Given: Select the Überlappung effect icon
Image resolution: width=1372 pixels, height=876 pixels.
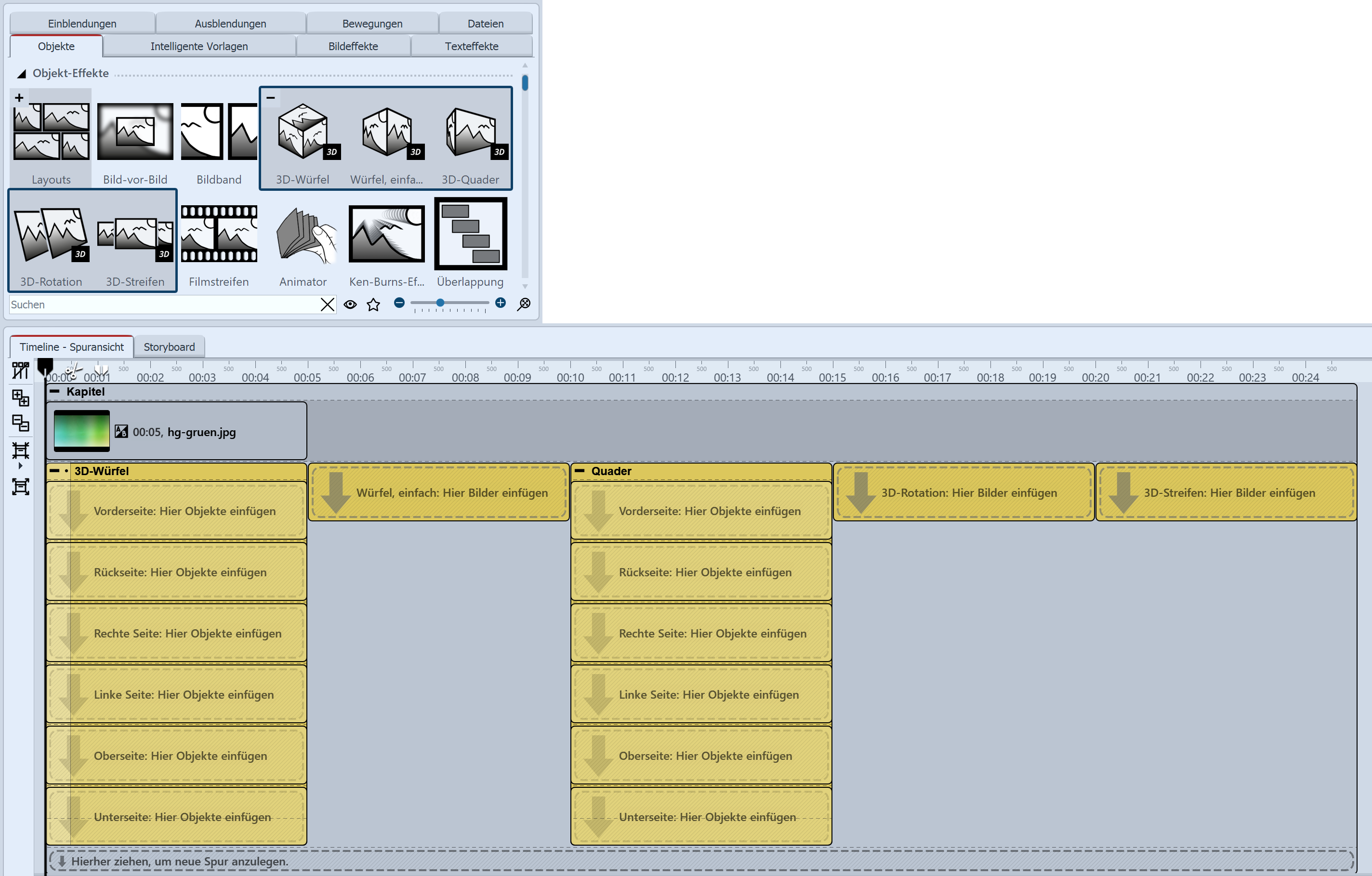Looking at the screenshot, I should 470,234.
